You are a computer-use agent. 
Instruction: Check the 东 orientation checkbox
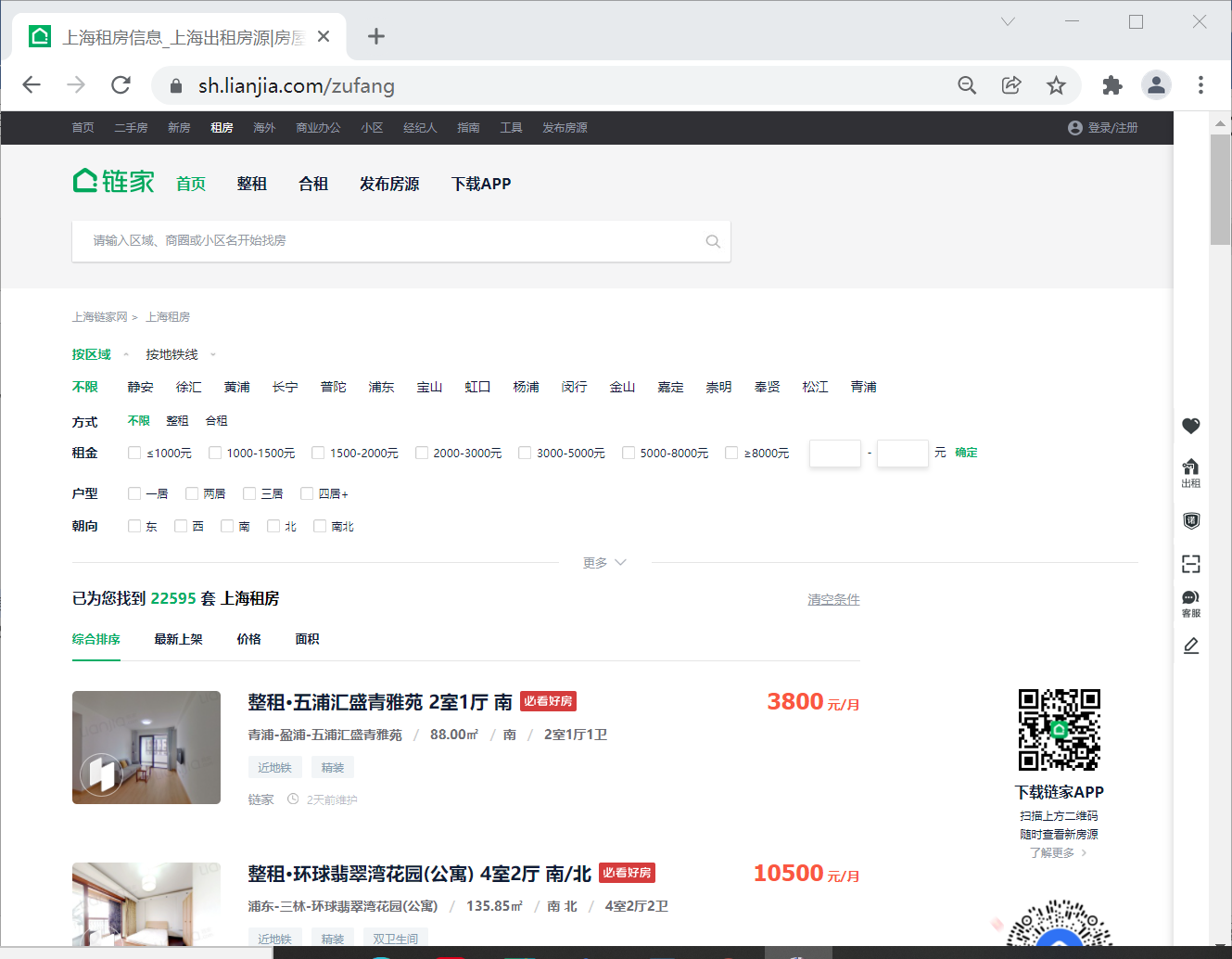pyautogui.click(x=134, y=526)
